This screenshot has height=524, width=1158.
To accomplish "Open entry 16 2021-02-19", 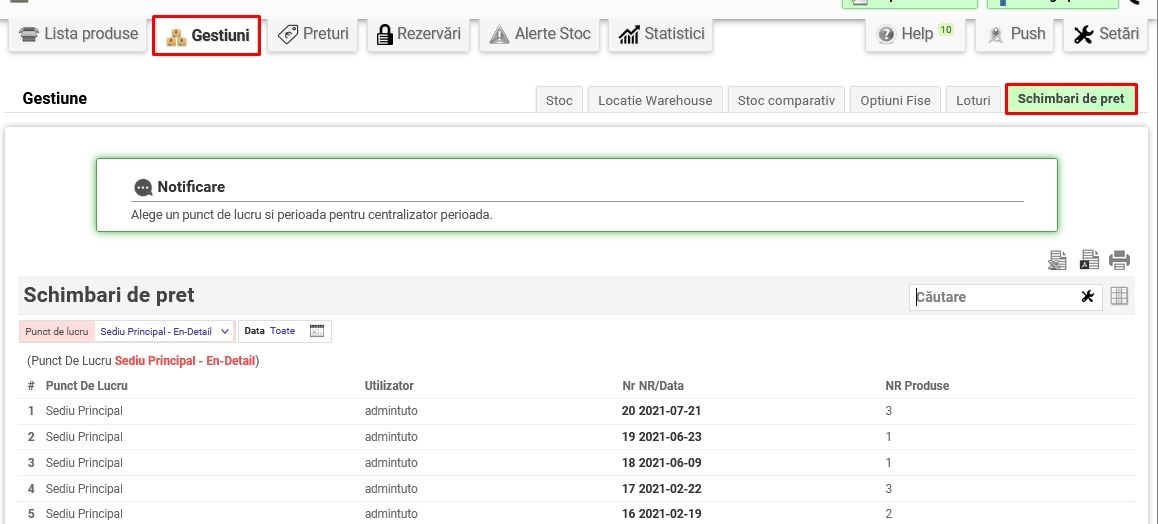I will 662,514.
